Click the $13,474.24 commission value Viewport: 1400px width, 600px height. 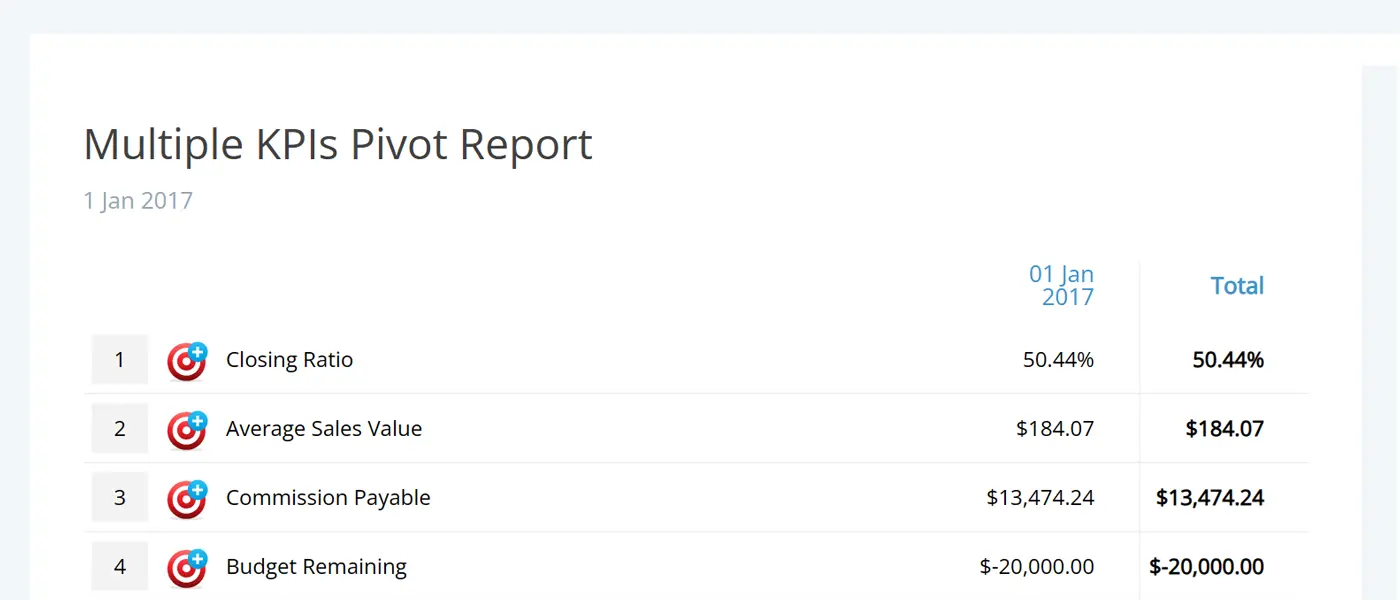(1042, 497)
